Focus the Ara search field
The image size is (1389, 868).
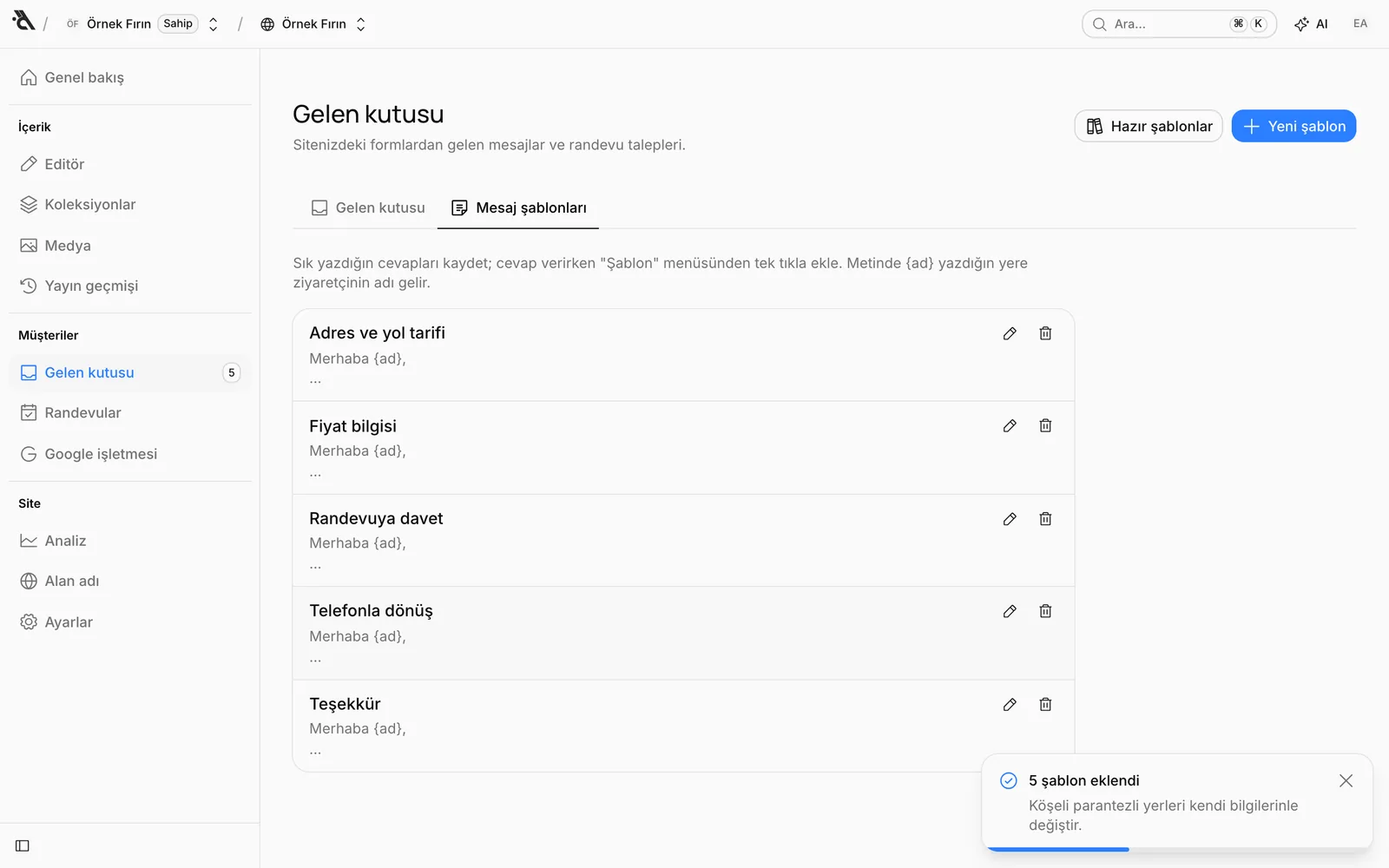1179,24
